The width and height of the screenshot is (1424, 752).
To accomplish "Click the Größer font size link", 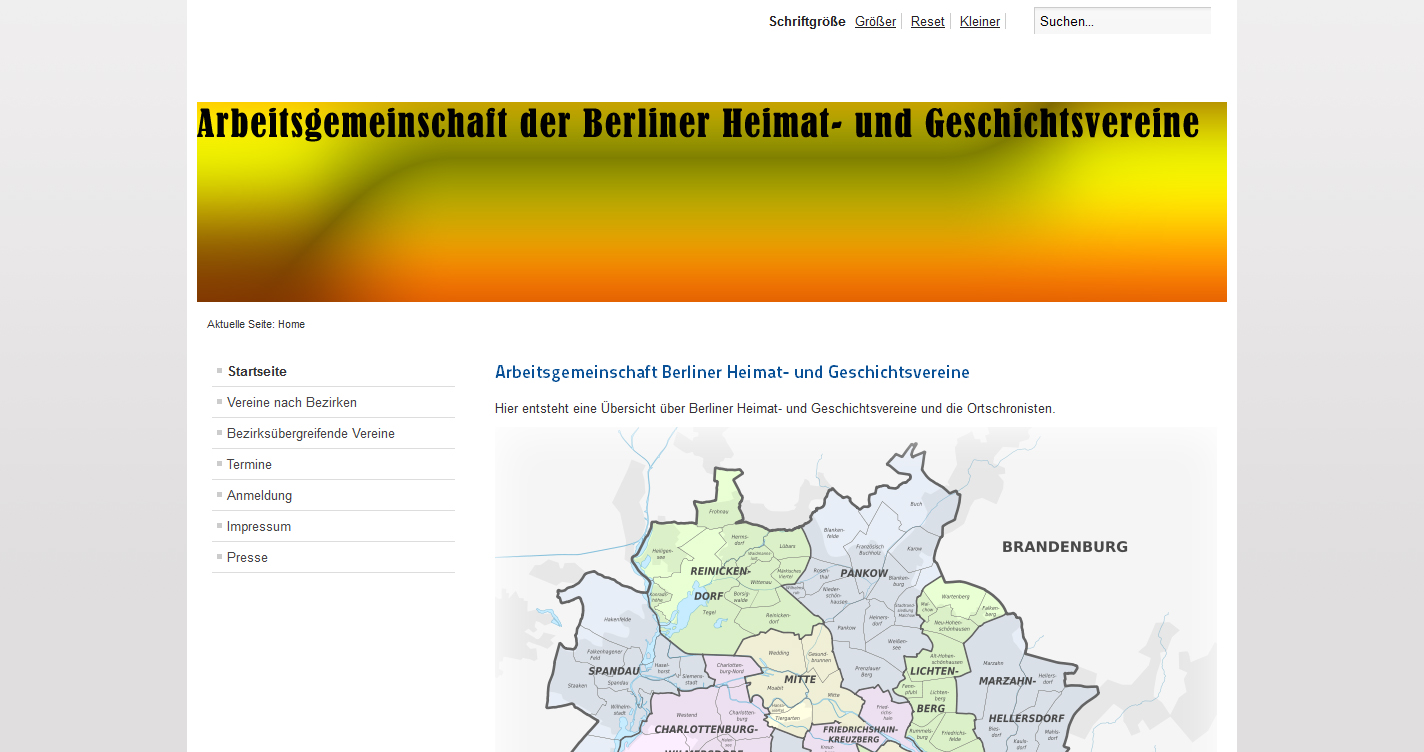I will click(x=875, y=21).
